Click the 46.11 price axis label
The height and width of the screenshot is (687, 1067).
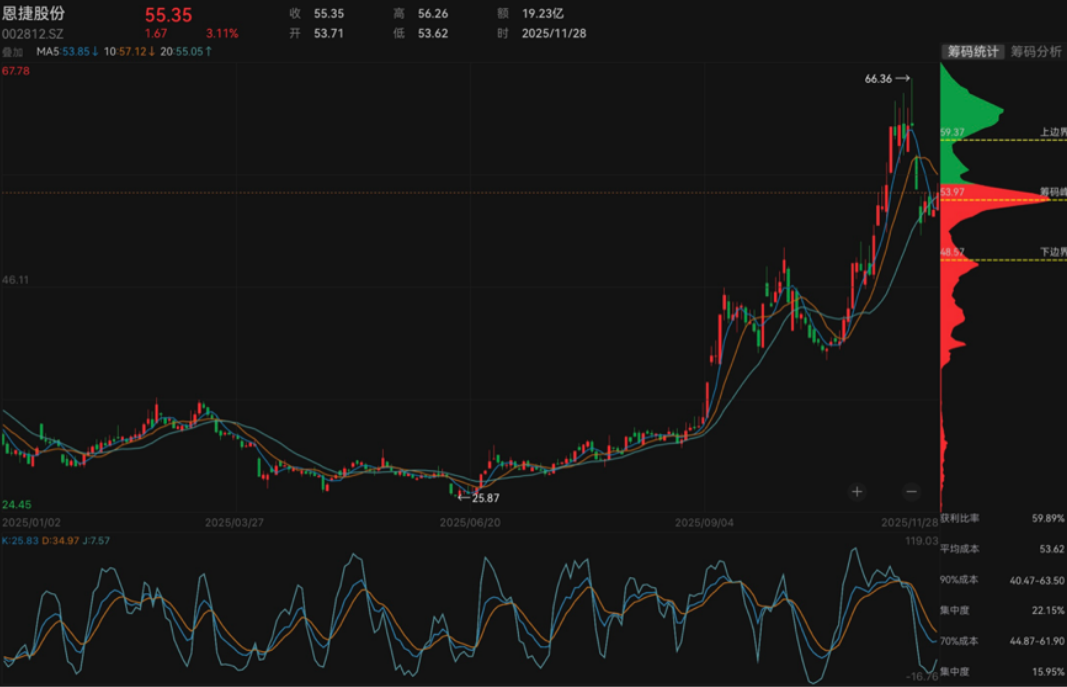click(15, 280)
